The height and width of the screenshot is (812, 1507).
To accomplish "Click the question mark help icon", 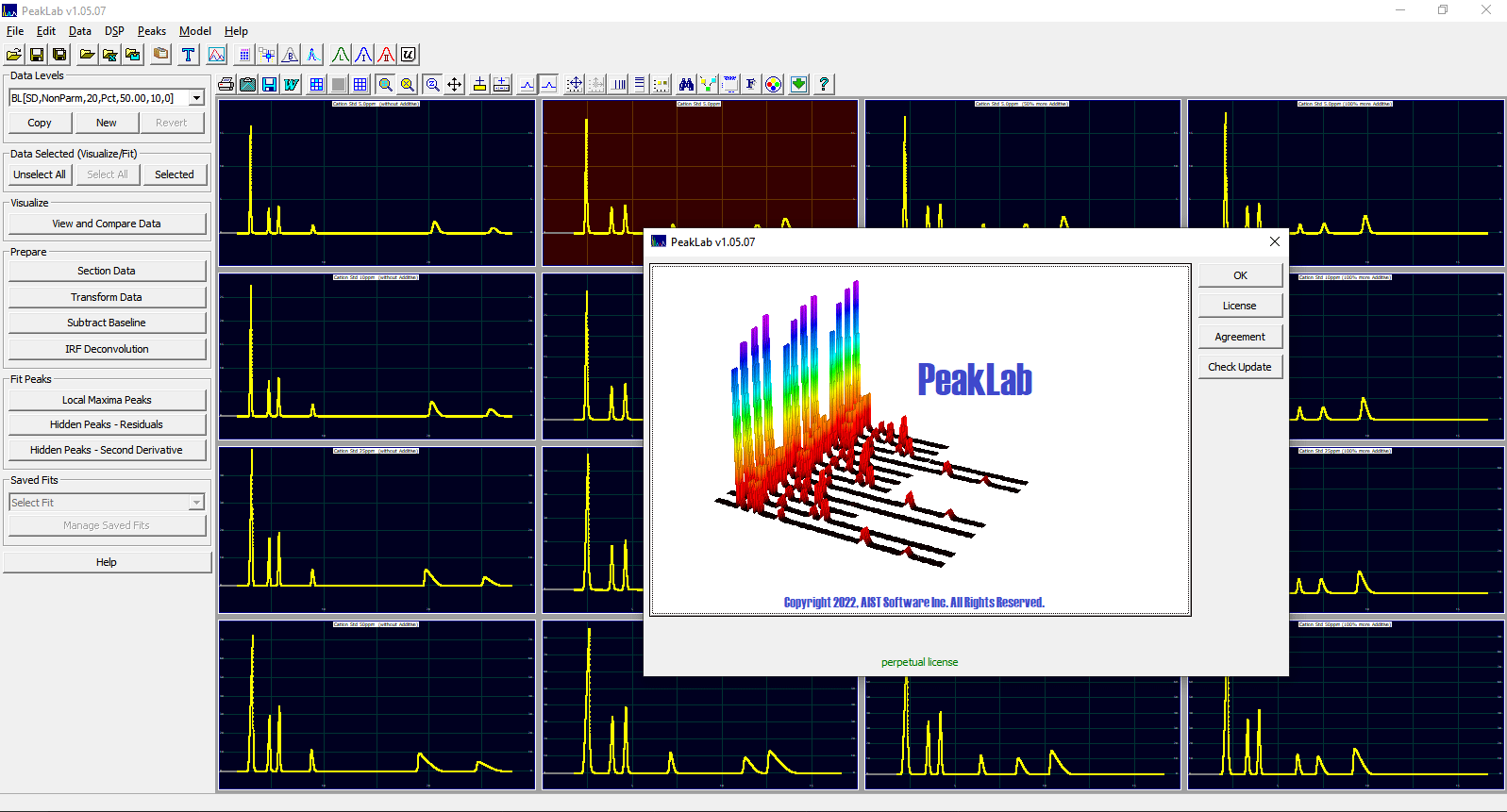I will [x=824, y=85].
